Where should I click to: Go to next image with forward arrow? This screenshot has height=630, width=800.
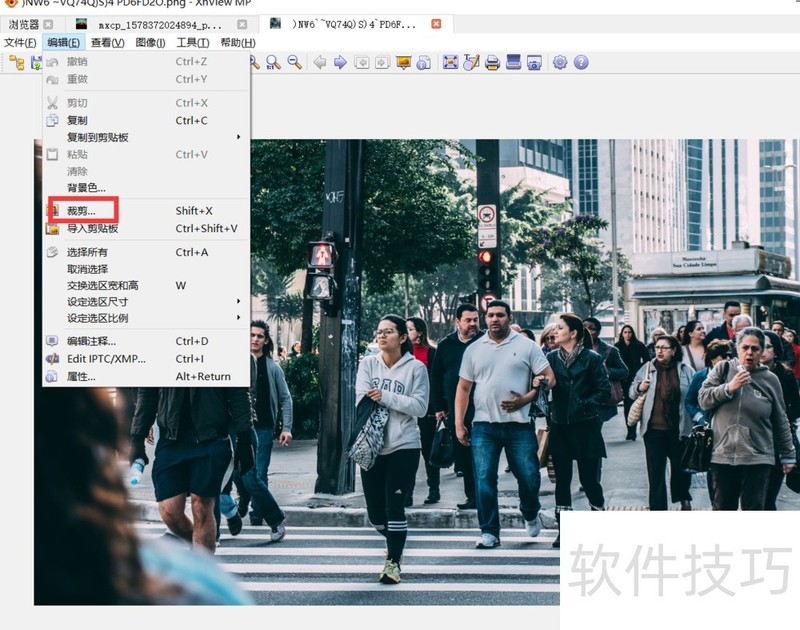tap(339, 62)
